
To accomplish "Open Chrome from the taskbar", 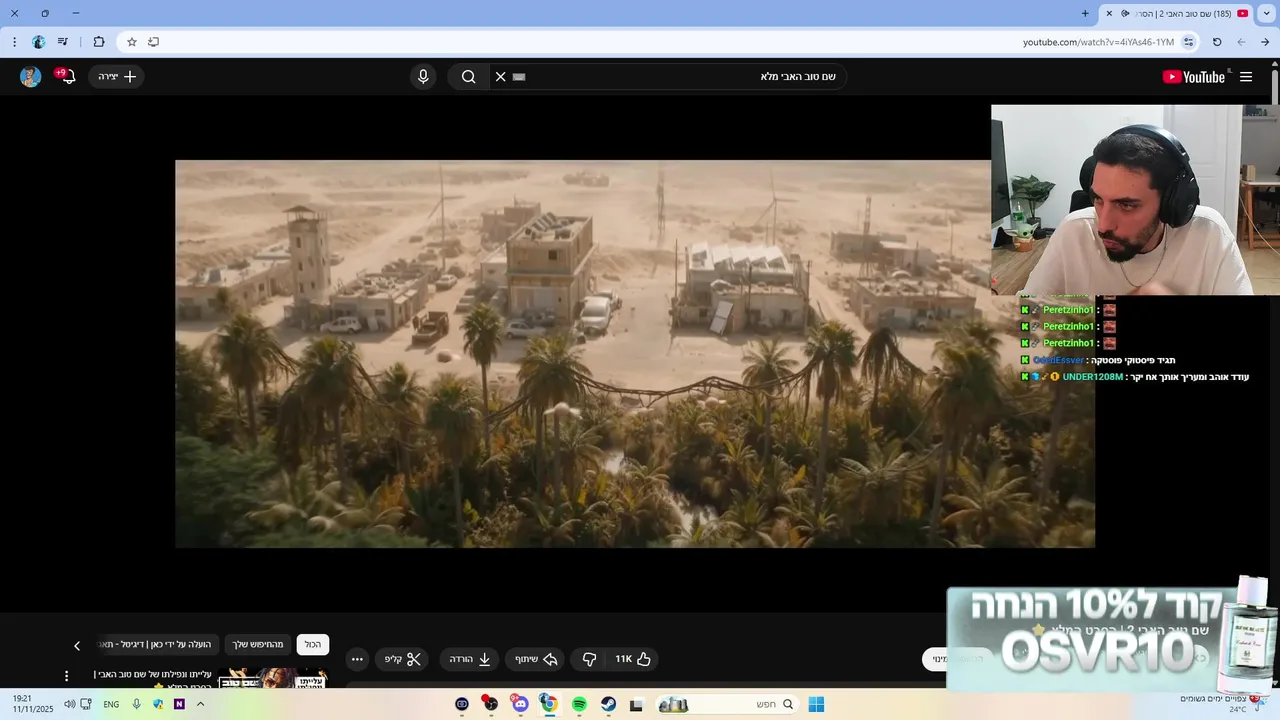I will [549, 704].
